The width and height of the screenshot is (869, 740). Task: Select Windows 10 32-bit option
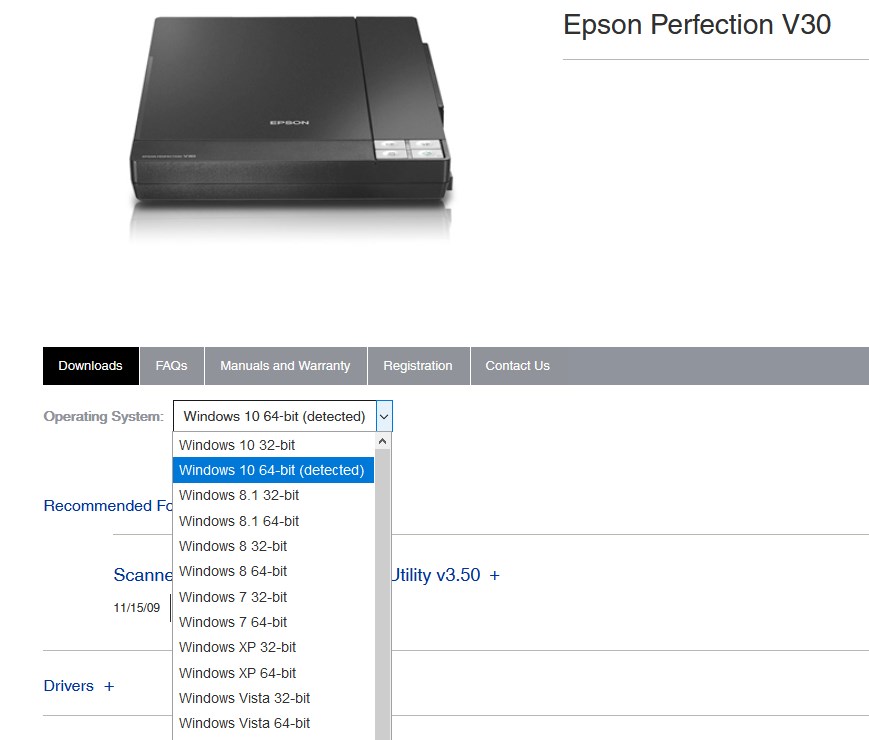pos(273,445)
